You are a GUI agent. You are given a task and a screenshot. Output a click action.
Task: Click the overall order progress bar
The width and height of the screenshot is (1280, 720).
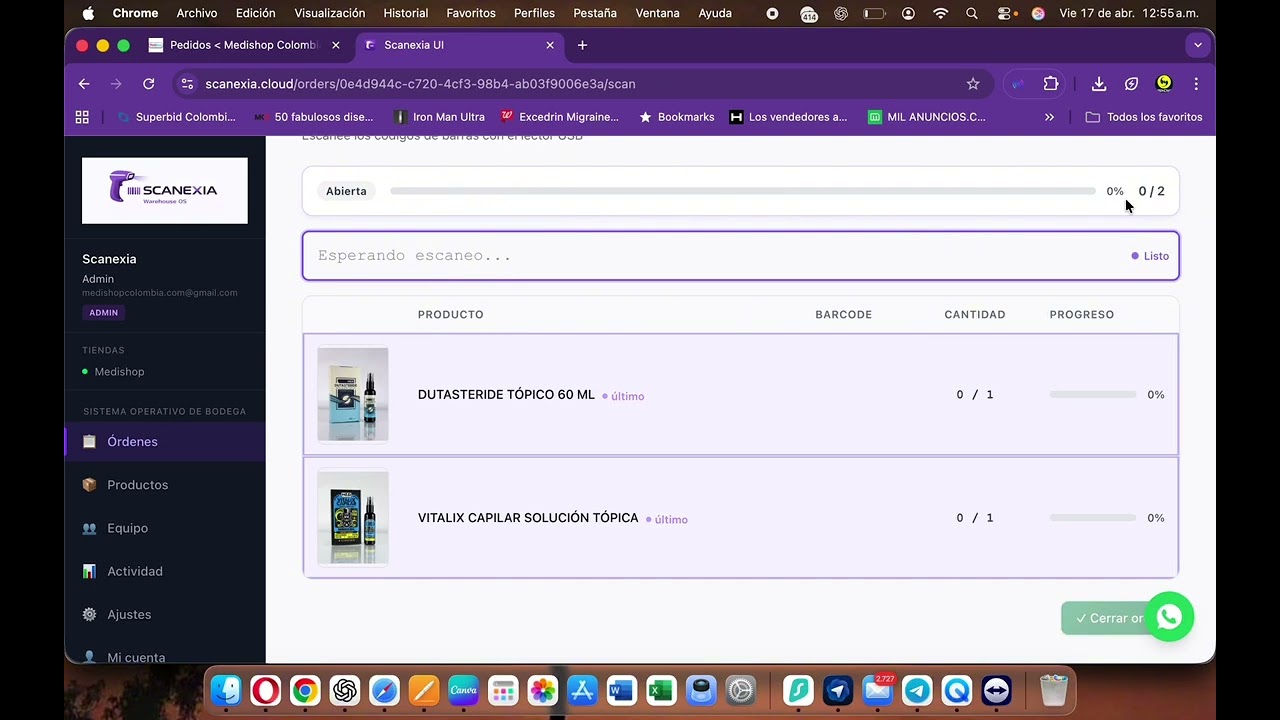(743, 191)
